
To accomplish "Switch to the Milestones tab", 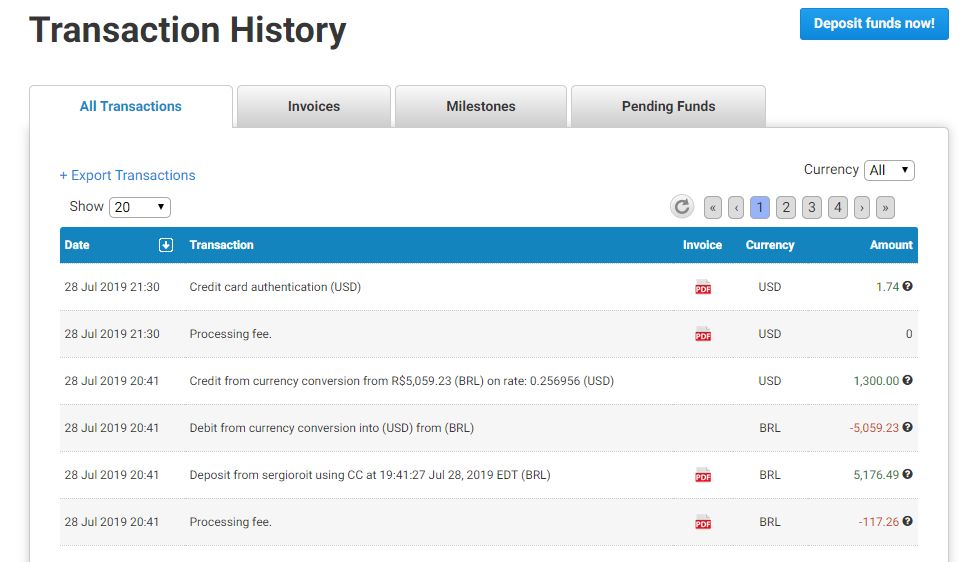I will 481,106.
